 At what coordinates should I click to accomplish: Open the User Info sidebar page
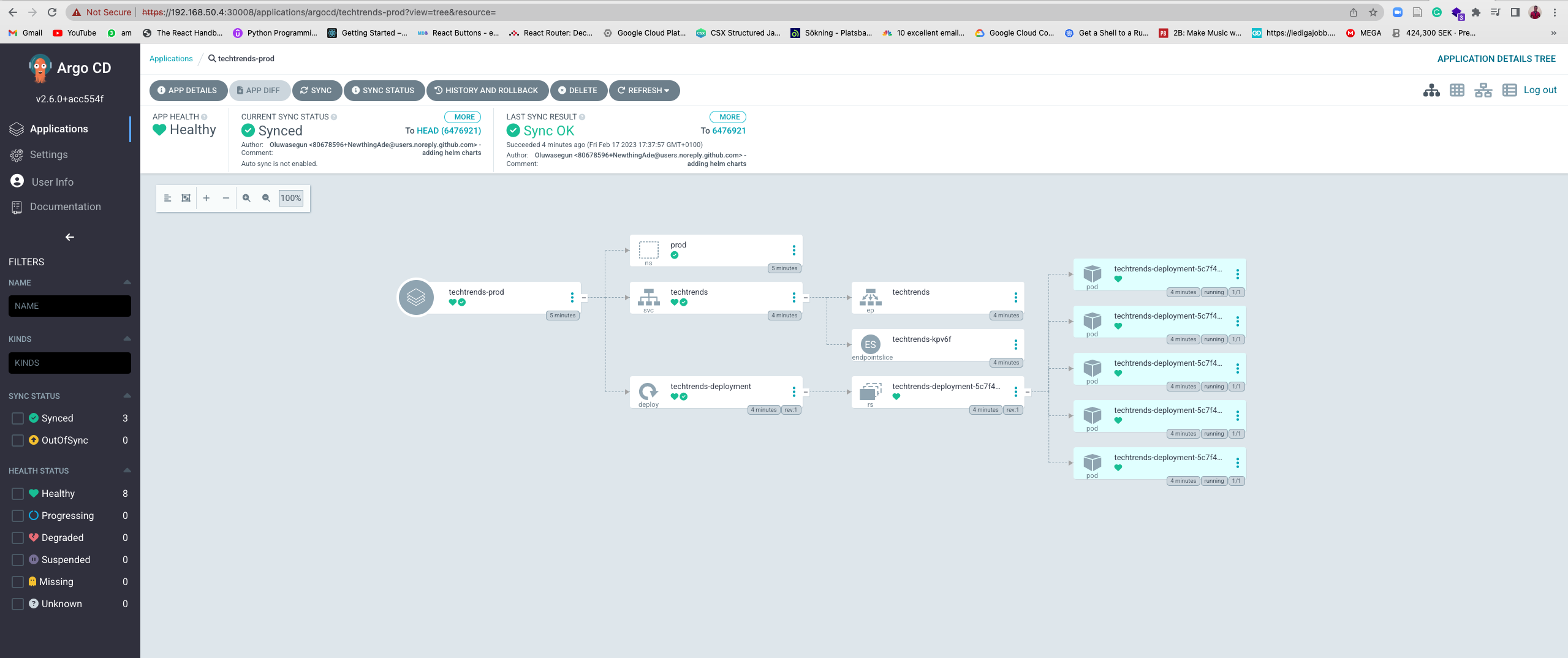tap(53, 181)
